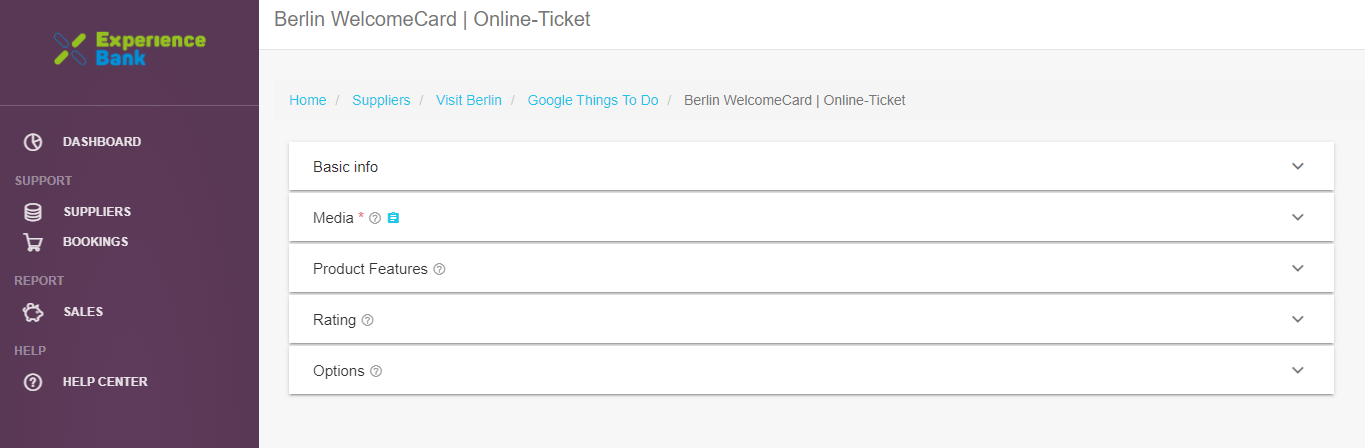Click the help icon beside Product Features

(439, 270)
